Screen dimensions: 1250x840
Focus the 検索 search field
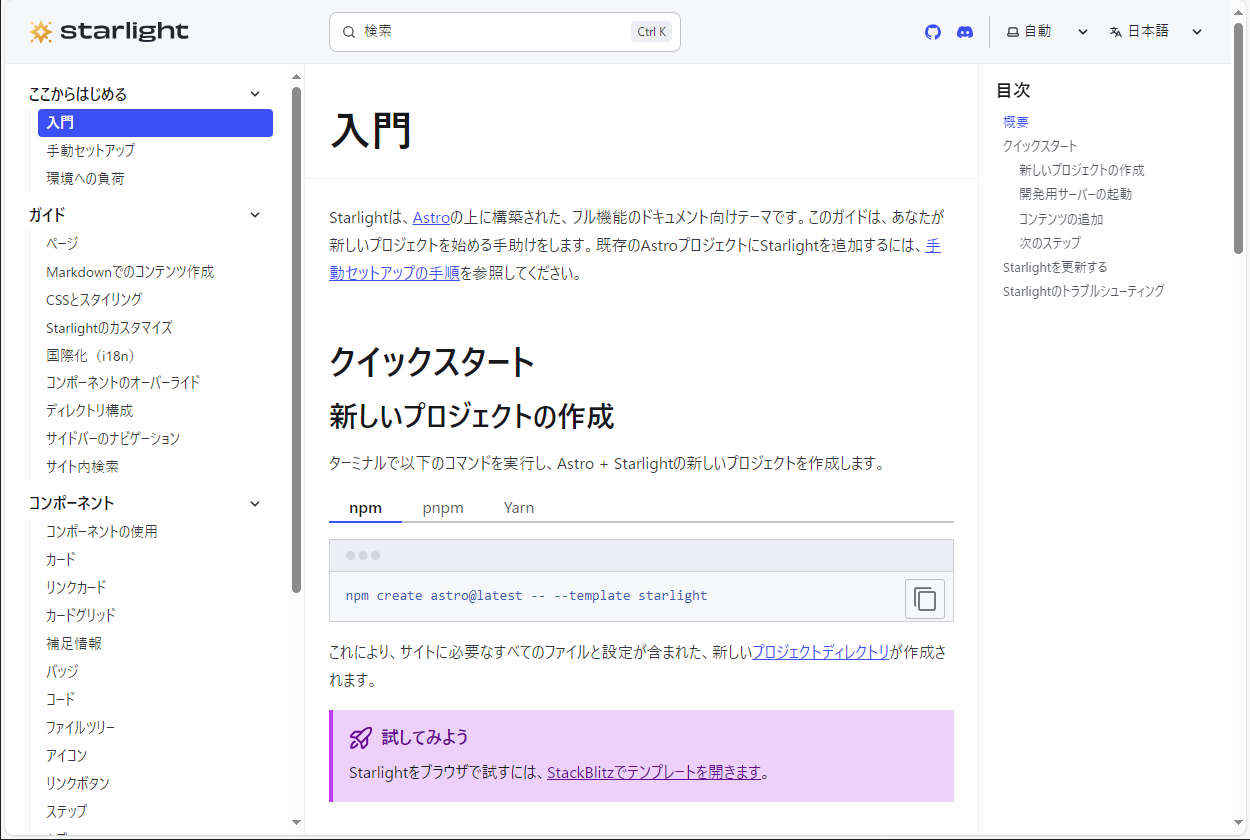pos(505,32)
